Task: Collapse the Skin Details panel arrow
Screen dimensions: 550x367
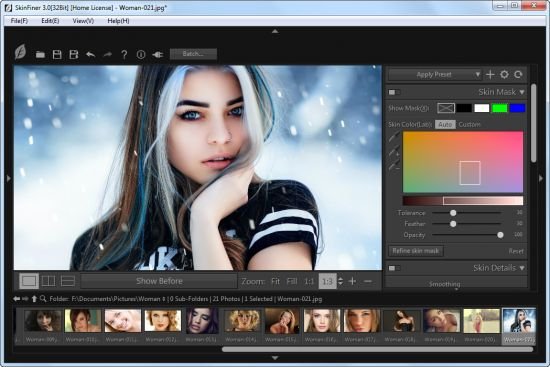Action: tap(522, 268)
